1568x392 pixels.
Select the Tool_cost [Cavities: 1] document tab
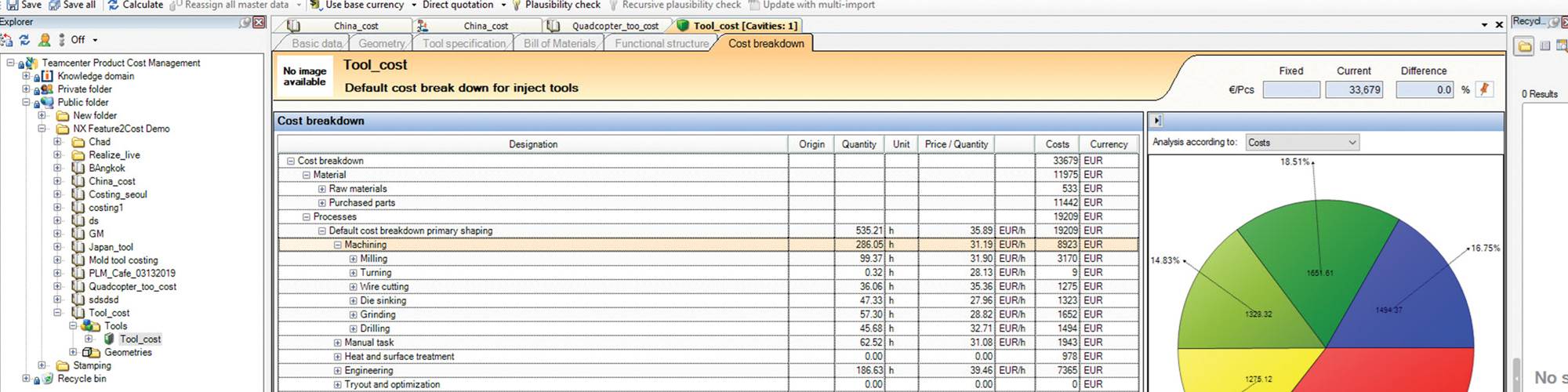tap(738, 26)
